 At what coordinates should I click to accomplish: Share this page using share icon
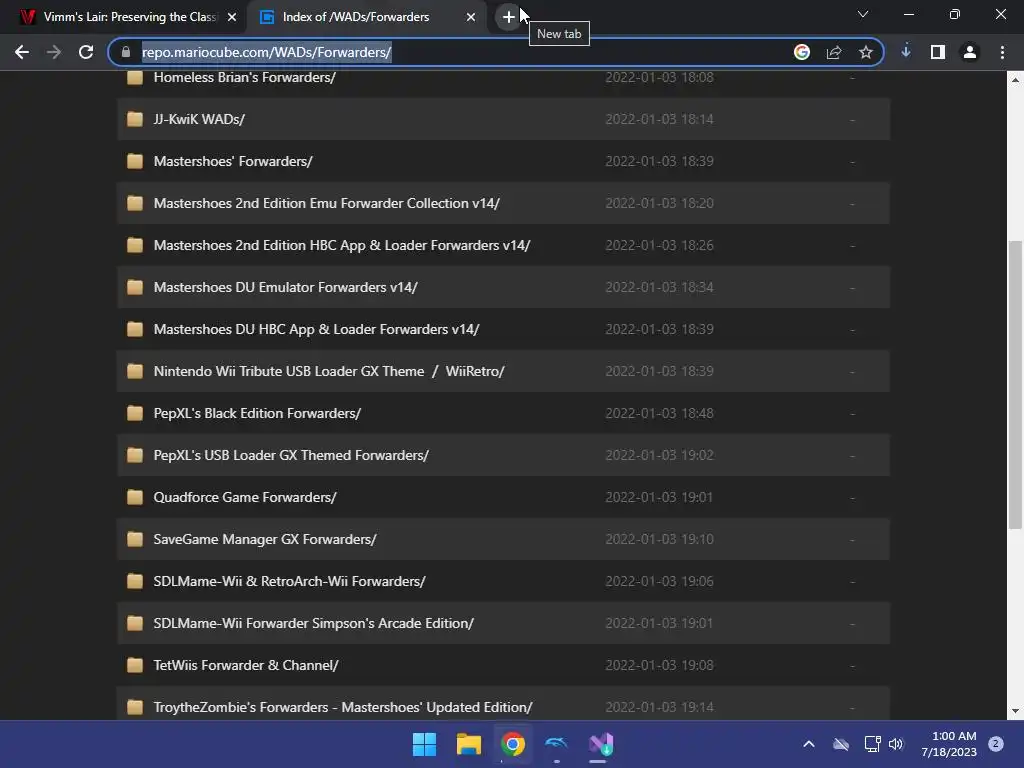tap(834, 52)
